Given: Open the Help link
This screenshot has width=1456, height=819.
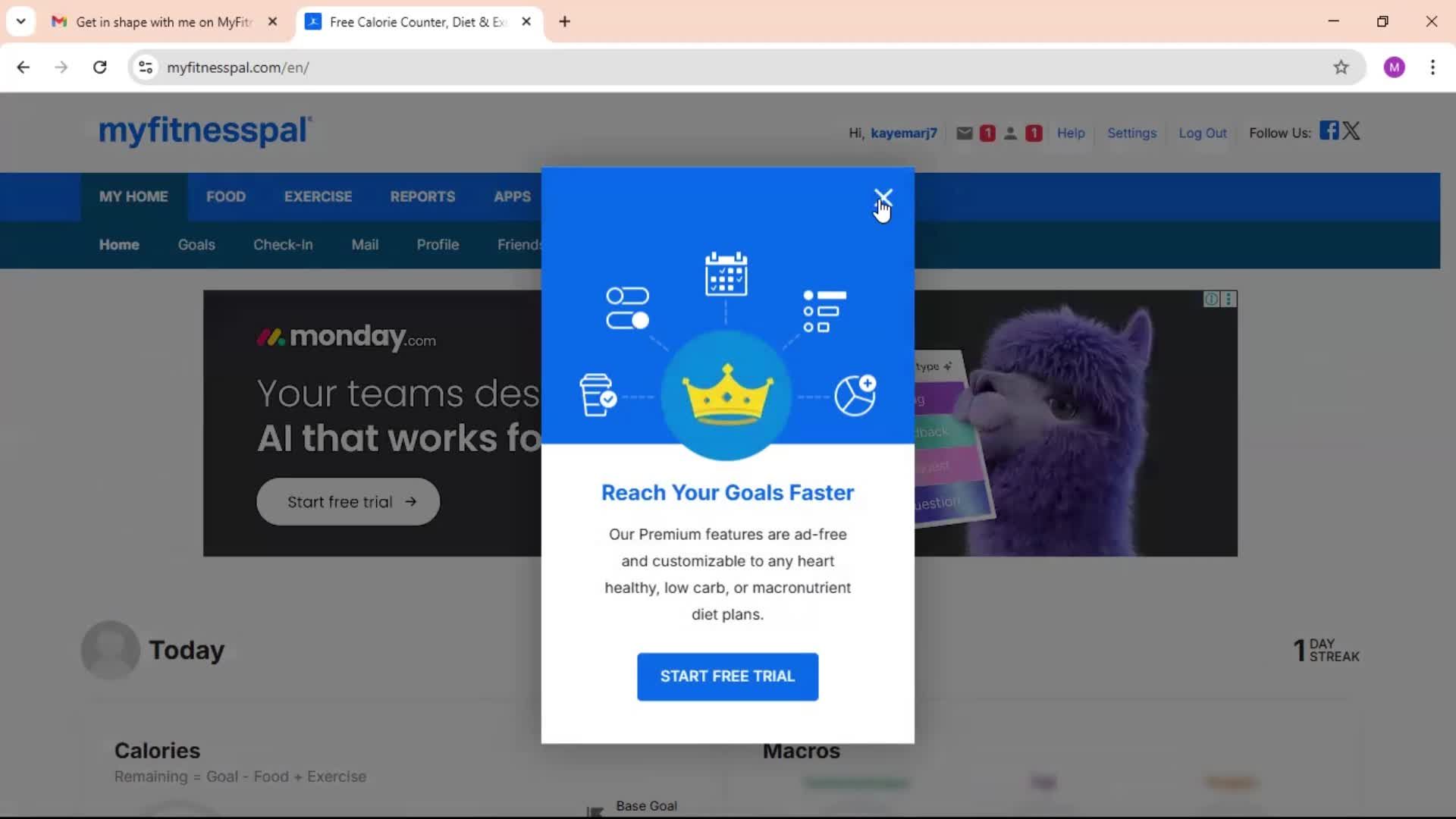Looking at the screenshot, I should 1071,133.
